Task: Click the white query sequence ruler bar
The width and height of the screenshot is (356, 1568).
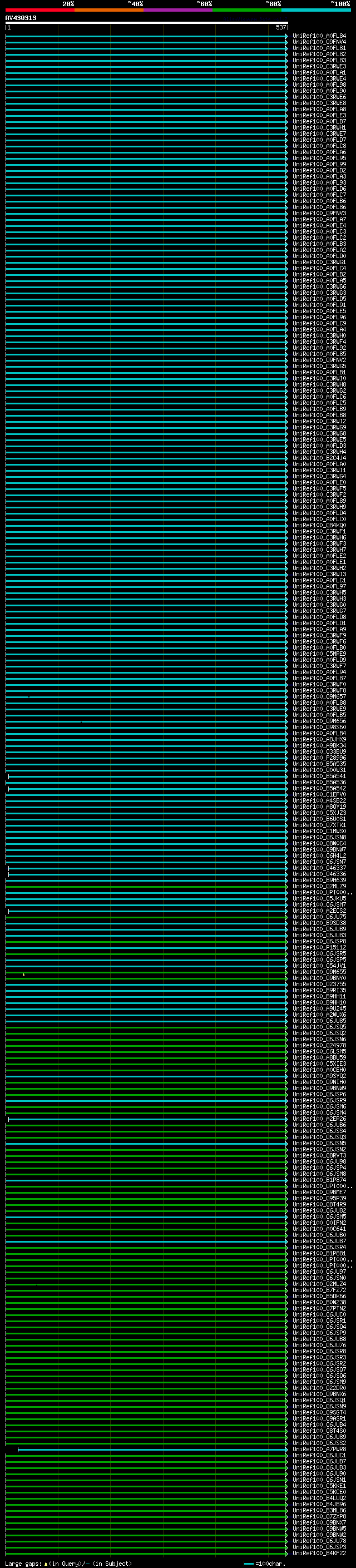Action: pos(146,22)
